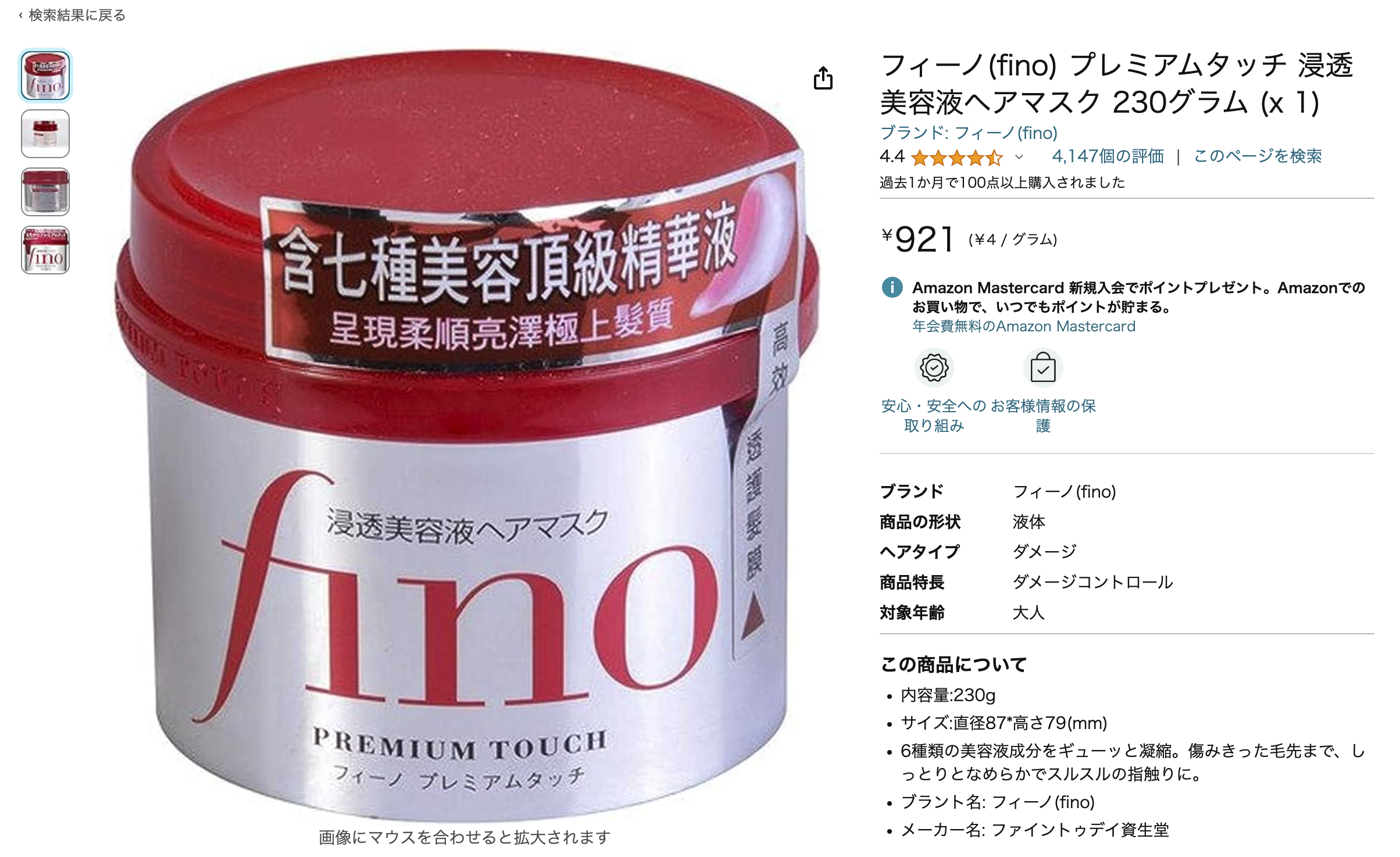Click the 4.4 rating number
Image resolution: width=1400 pixels, height=857 pixels.
[x=892, y=156]
